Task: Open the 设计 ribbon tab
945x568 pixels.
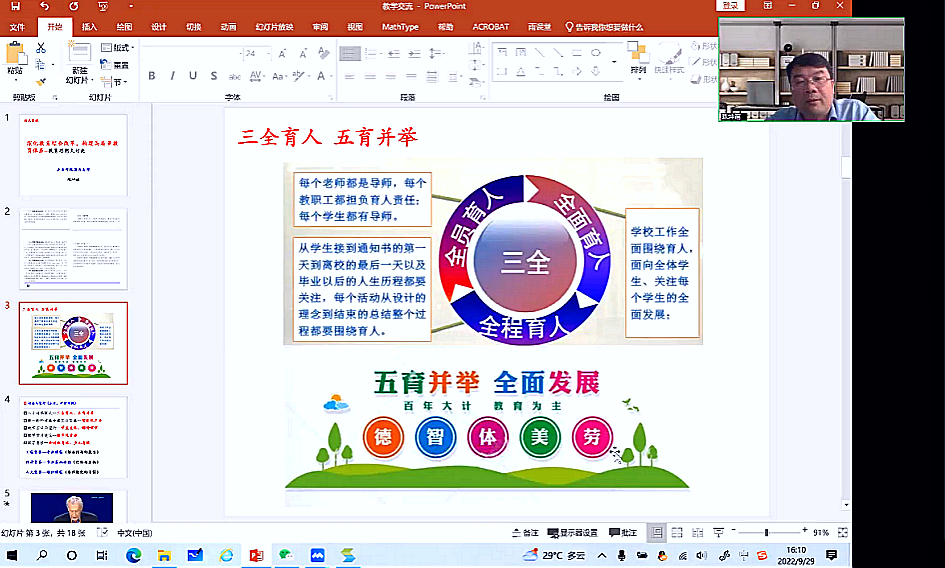Action: [159, 27]
